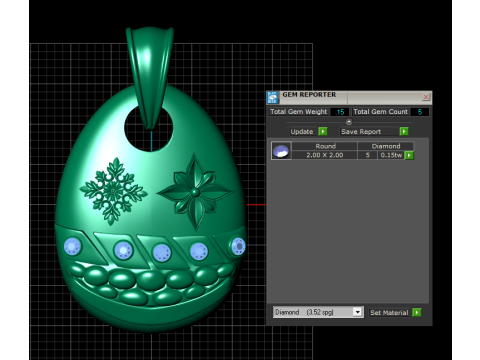Select the rightmost blue gem on the pendant edge

238,246
